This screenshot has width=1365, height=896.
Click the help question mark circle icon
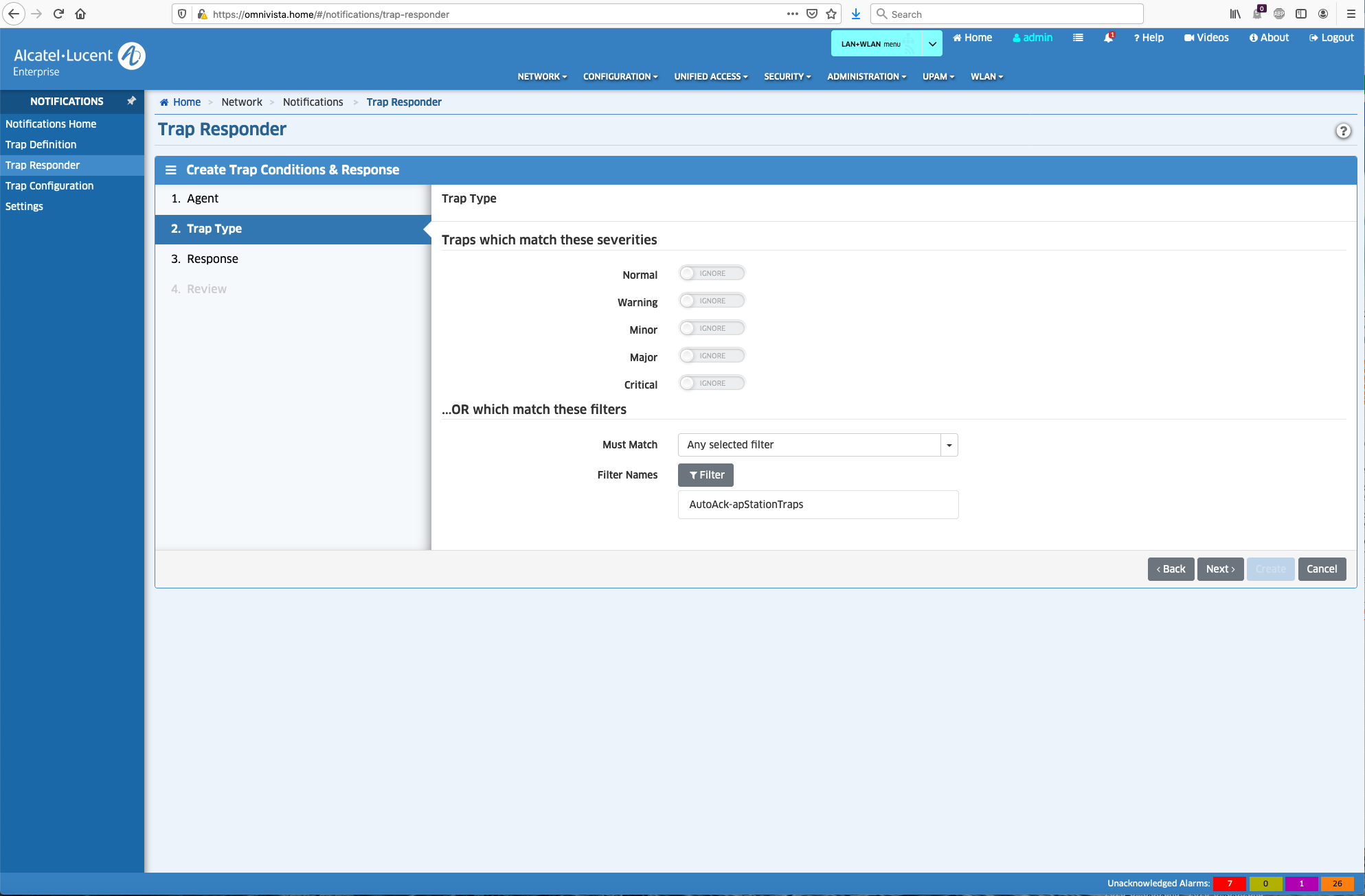[x=1343, y=131]
